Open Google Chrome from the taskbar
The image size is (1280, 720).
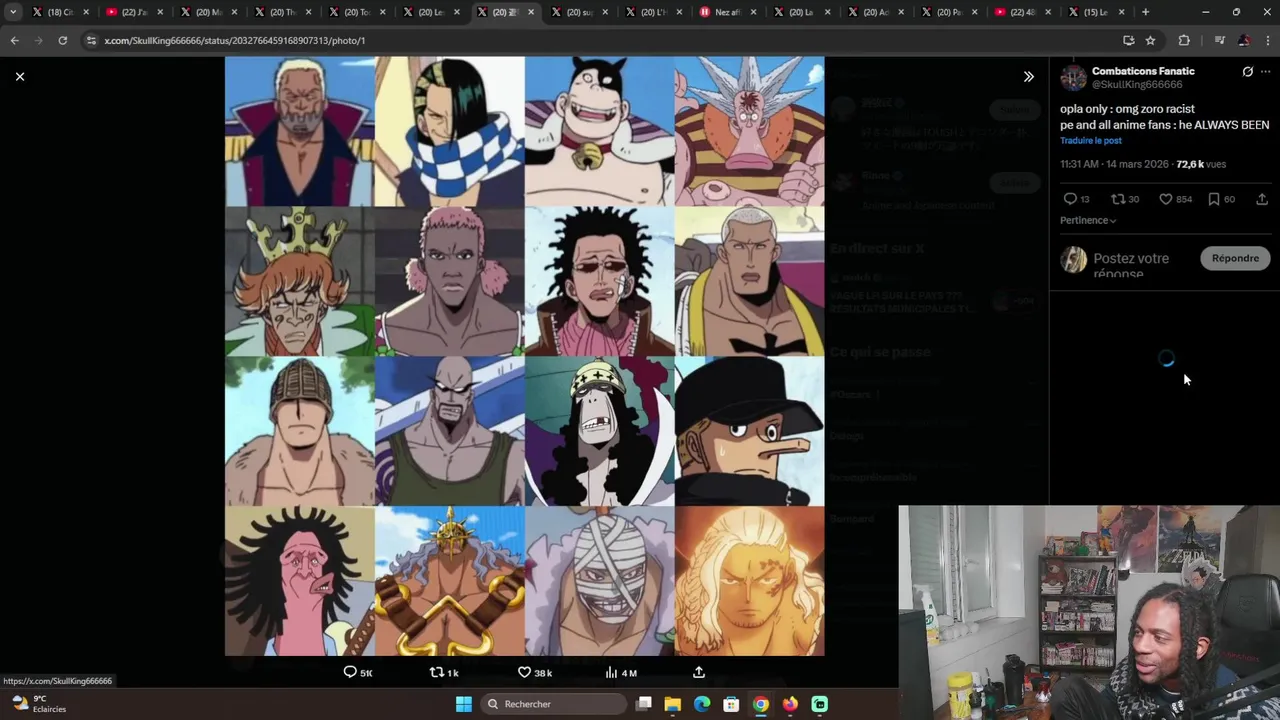[x=761, y=704]
